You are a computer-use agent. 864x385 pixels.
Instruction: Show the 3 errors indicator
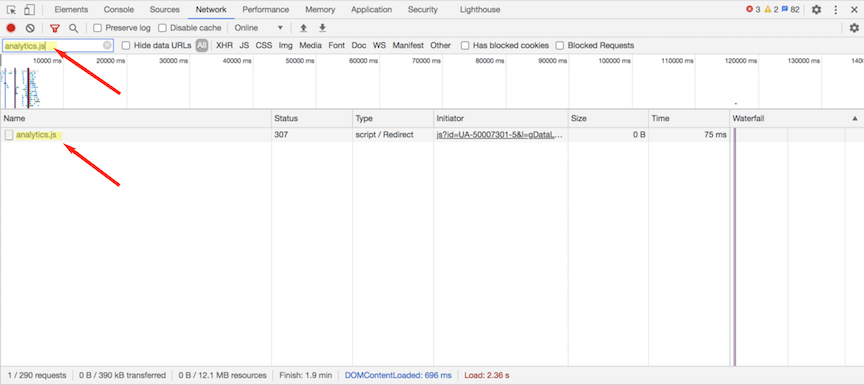click(753, 9)
